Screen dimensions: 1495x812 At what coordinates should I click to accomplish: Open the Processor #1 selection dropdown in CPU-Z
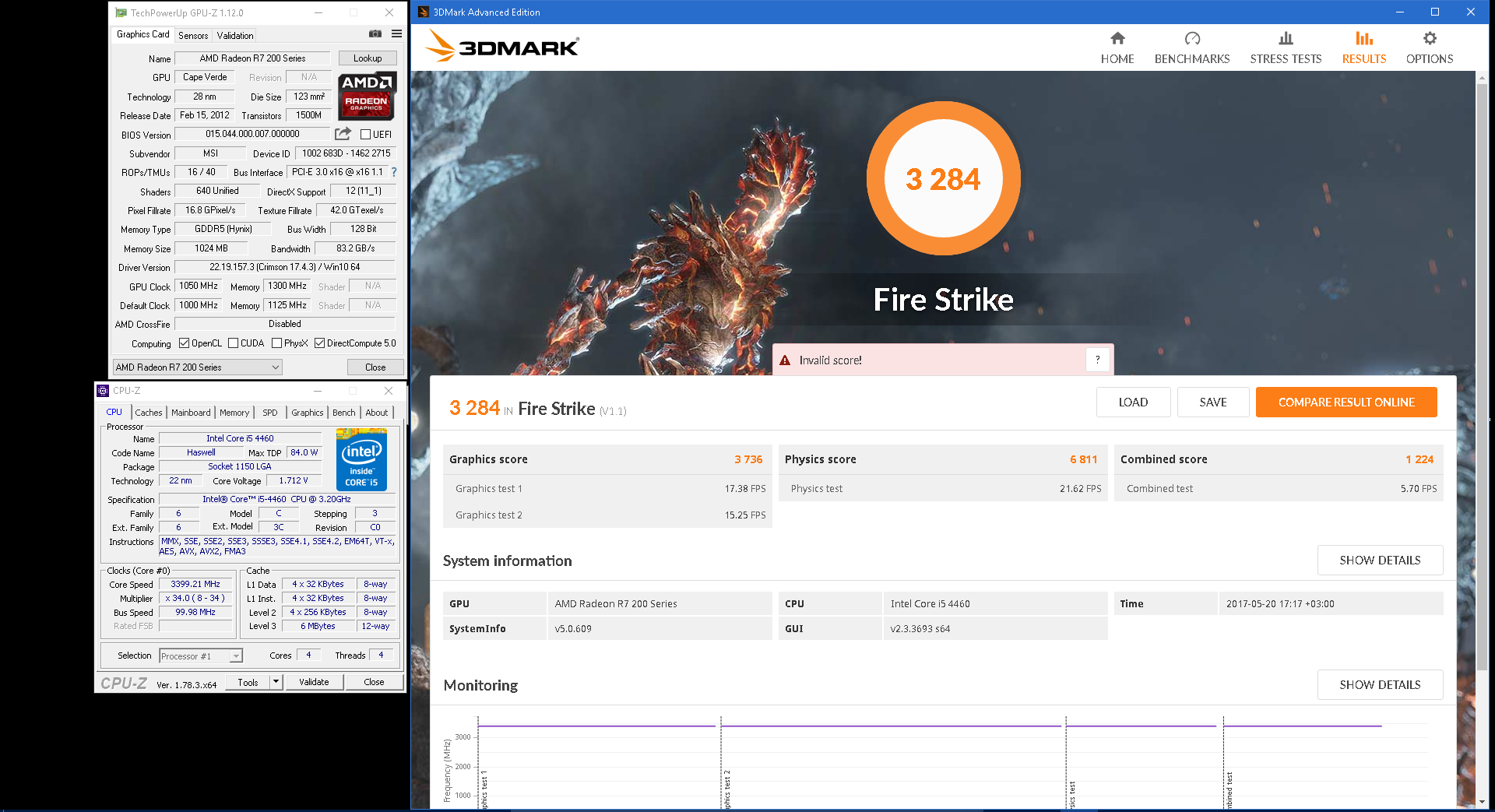click(x=201, y=656)
